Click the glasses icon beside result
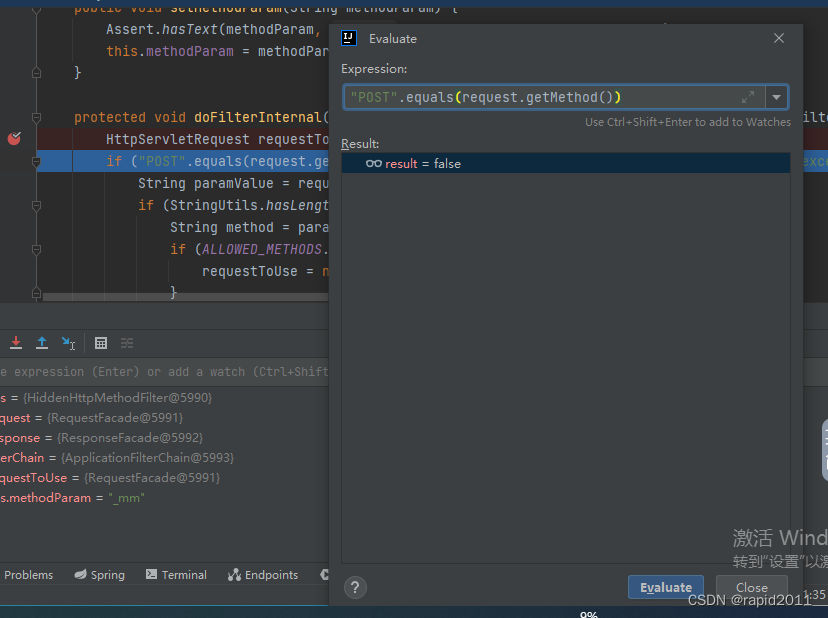This screenshot has height=618, width=828. 373,164
